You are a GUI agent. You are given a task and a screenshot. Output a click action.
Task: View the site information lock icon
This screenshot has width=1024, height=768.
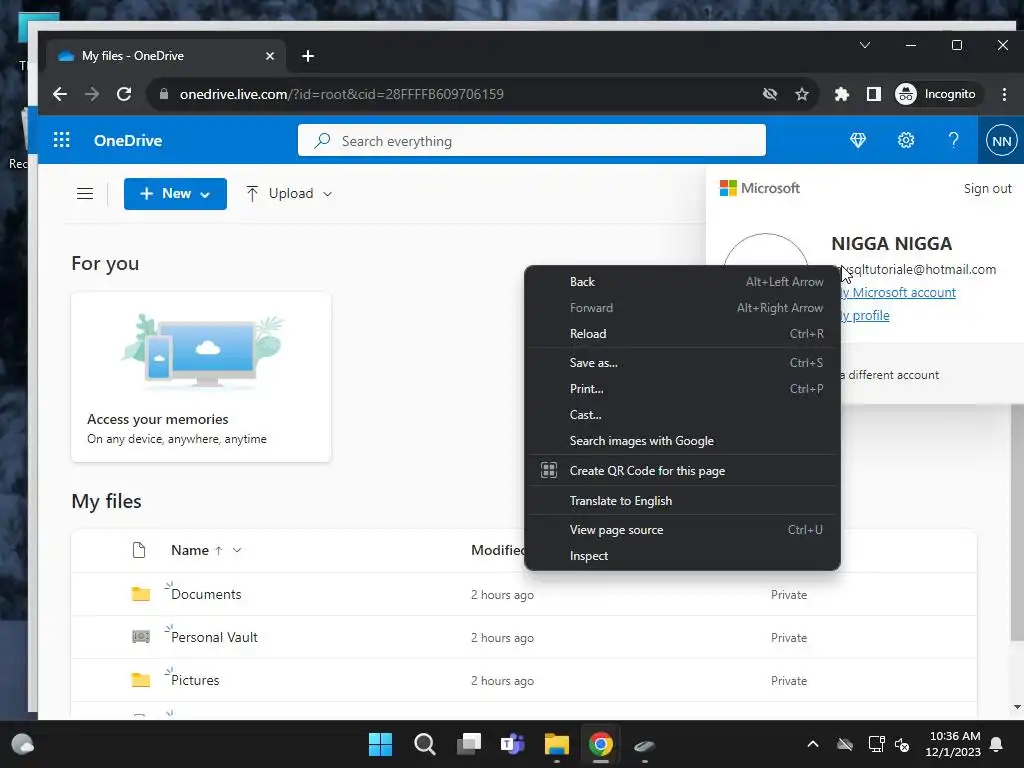tap(163, 94)
